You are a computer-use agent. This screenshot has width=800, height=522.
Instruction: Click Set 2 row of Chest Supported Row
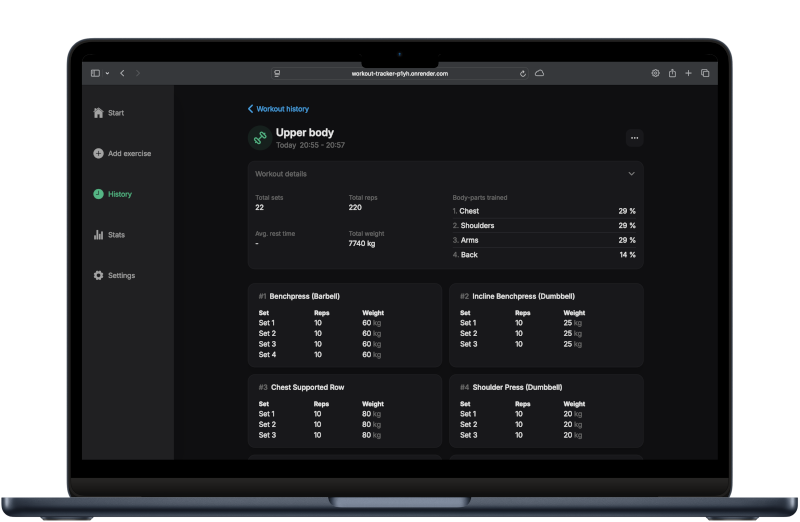point(320,425)
